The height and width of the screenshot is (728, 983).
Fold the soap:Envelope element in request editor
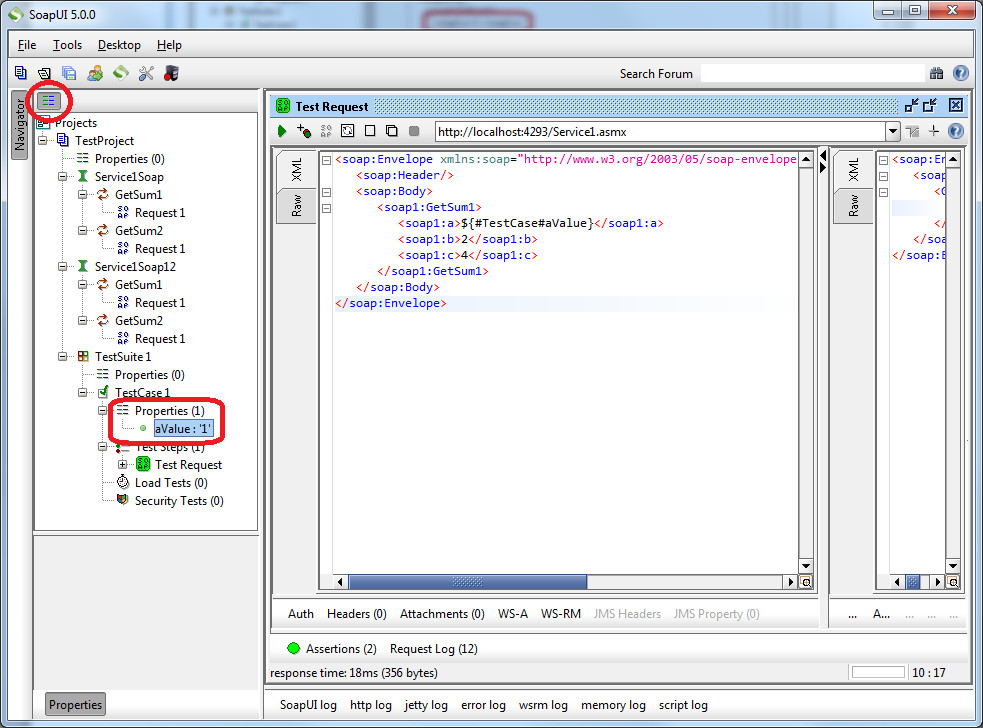[x=327, y=160]
